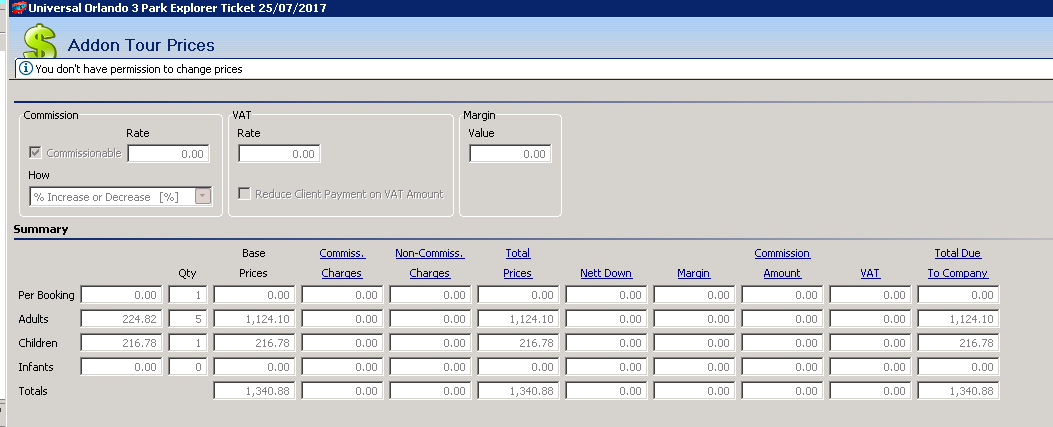Viewport: 1053px width, 427px height.
Task: Click Adults Total Due To Company field
Action: point(958,319)
